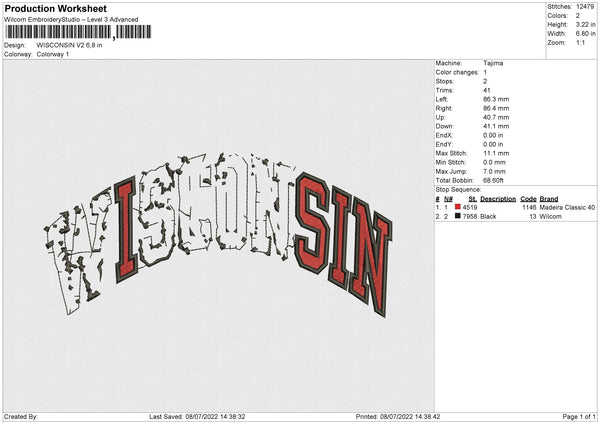The height and width of the screenshot is (424, 600).
Task: Click the code 1146 in row 1
Action: click(529, 207)
